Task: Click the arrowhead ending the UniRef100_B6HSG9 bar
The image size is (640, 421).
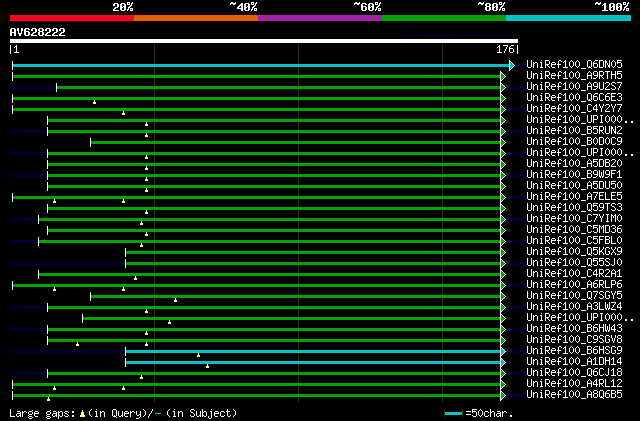Action: point(504,351)
